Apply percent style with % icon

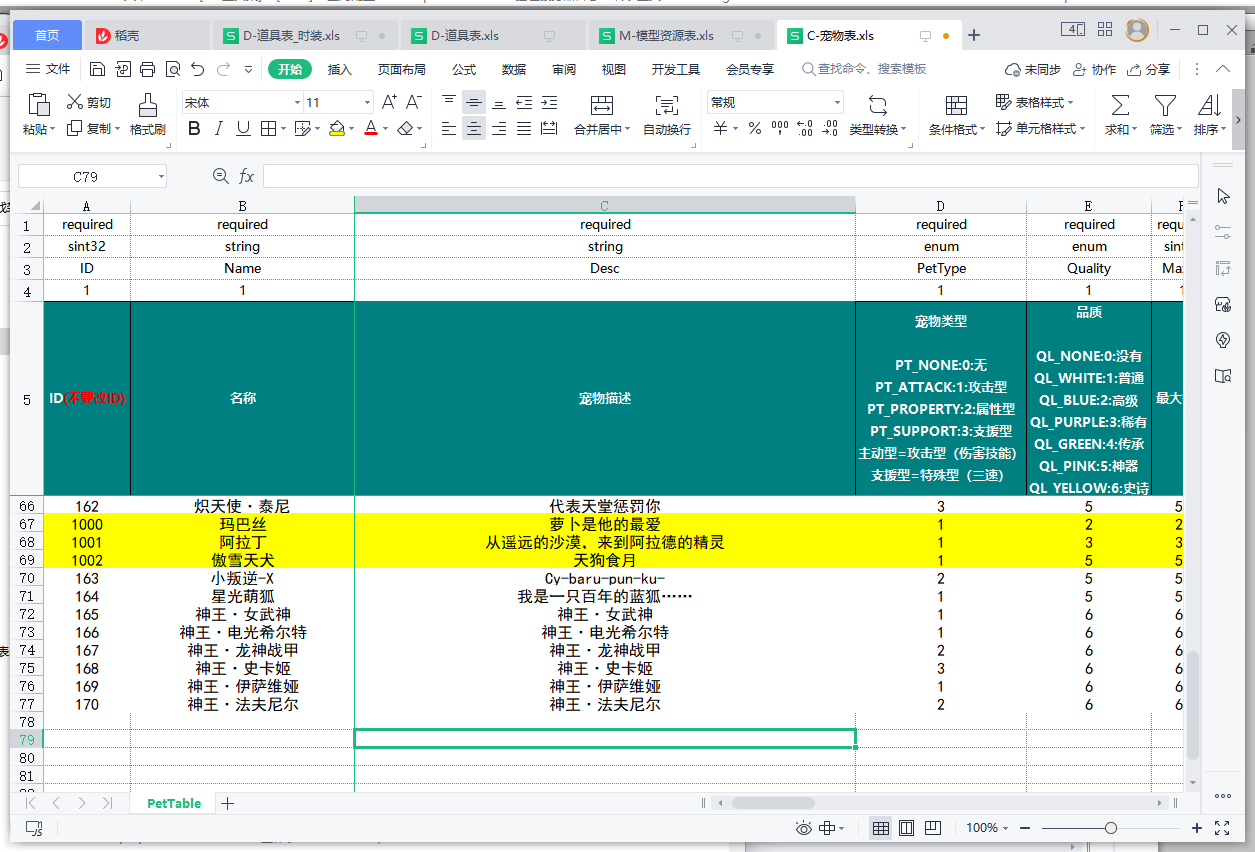pos(755,128)
